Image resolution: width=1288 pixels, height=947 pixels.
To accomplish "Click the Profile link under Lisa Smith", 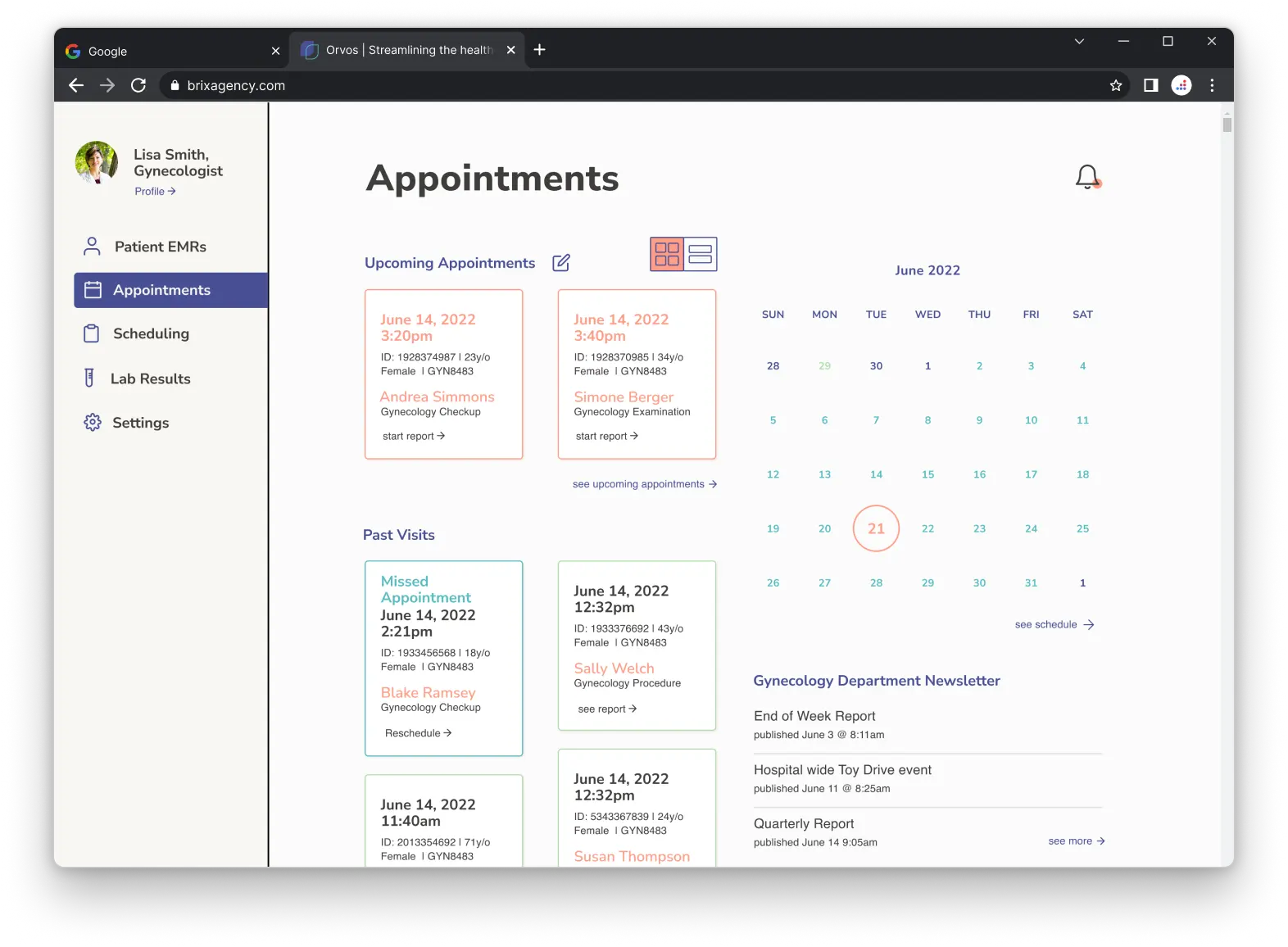I will tap(155, 192).
